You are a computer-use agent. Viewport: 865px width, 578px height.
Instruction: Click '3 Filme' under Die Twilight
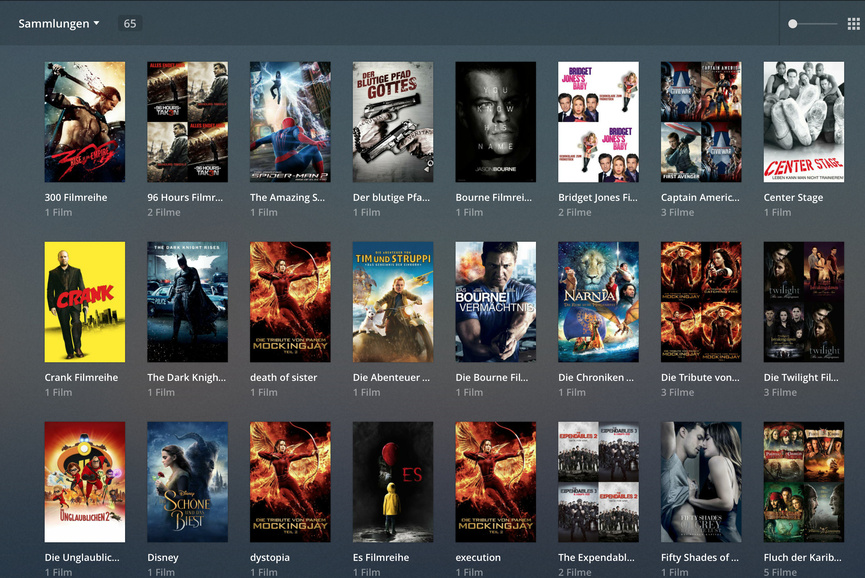780,393
